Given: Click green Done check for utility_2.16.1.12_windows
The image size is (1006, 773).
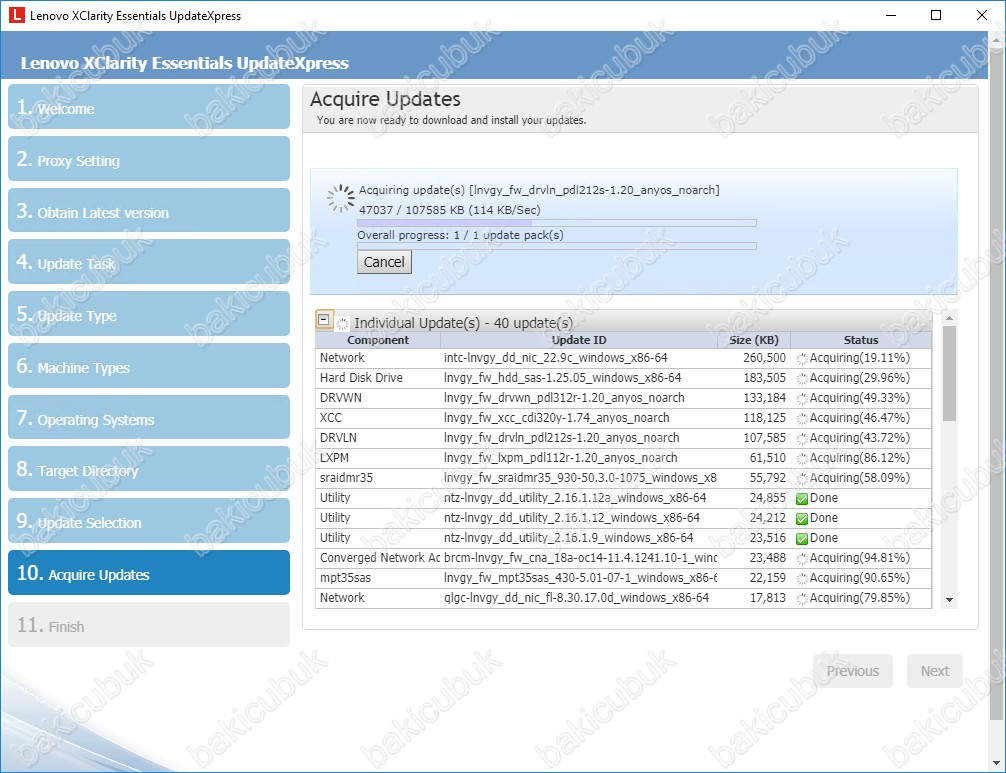Looking at the screenshot, I should (801, 518).
